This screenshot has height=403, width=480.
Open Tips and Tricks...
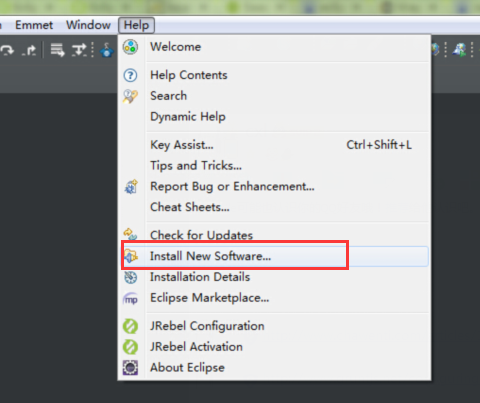coord(274,166)
